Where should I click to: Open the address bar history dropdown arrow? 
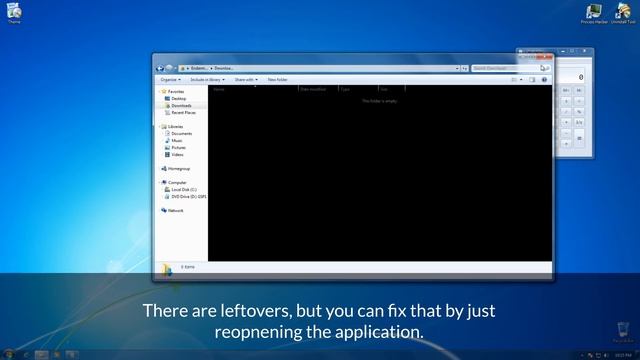tap(457, 68)
